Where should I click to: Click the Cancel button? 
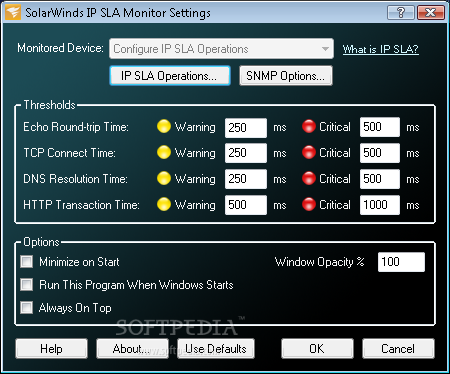[398, 349]
